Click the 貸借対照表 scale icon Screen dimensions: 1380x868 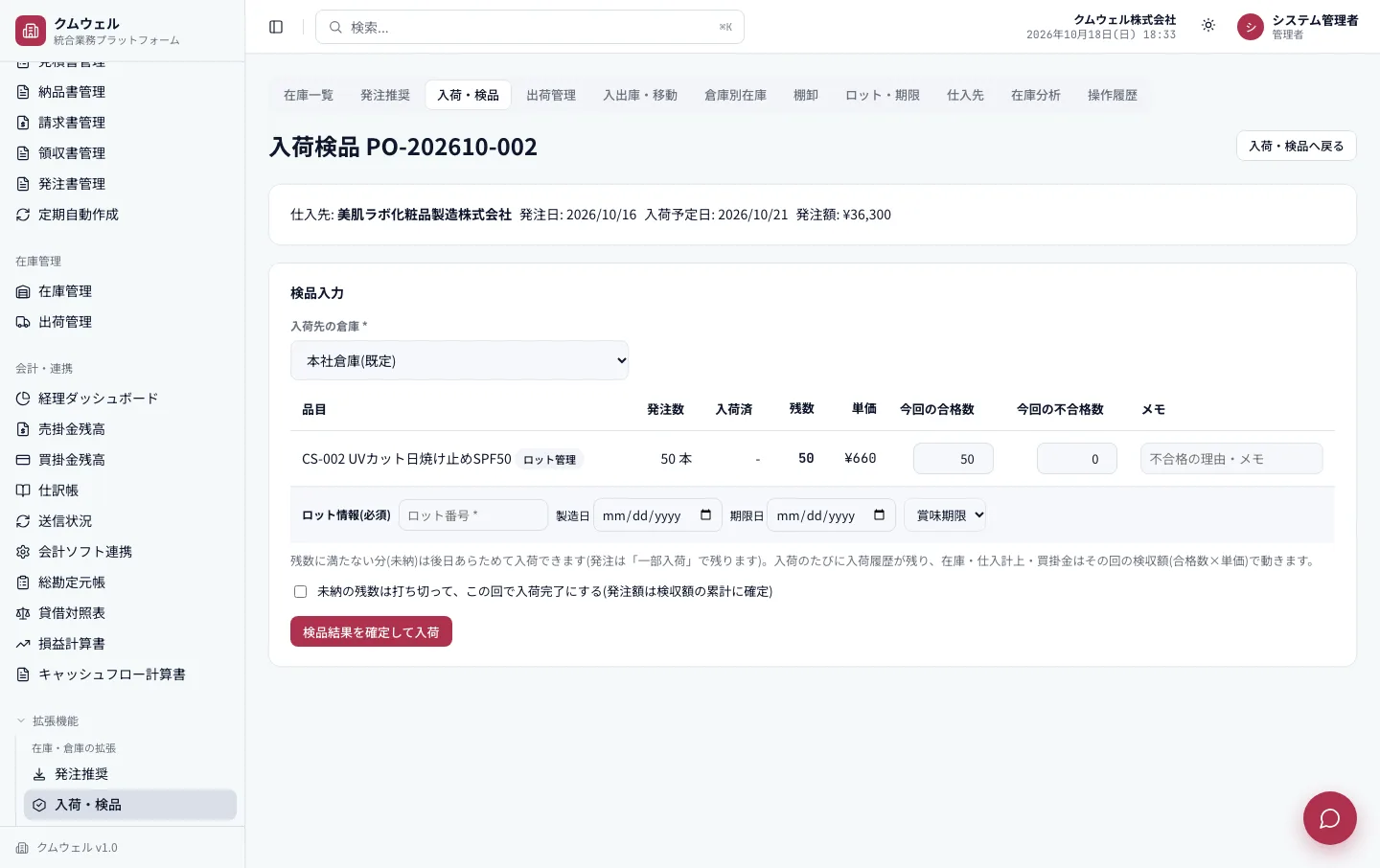click(23, 613)
